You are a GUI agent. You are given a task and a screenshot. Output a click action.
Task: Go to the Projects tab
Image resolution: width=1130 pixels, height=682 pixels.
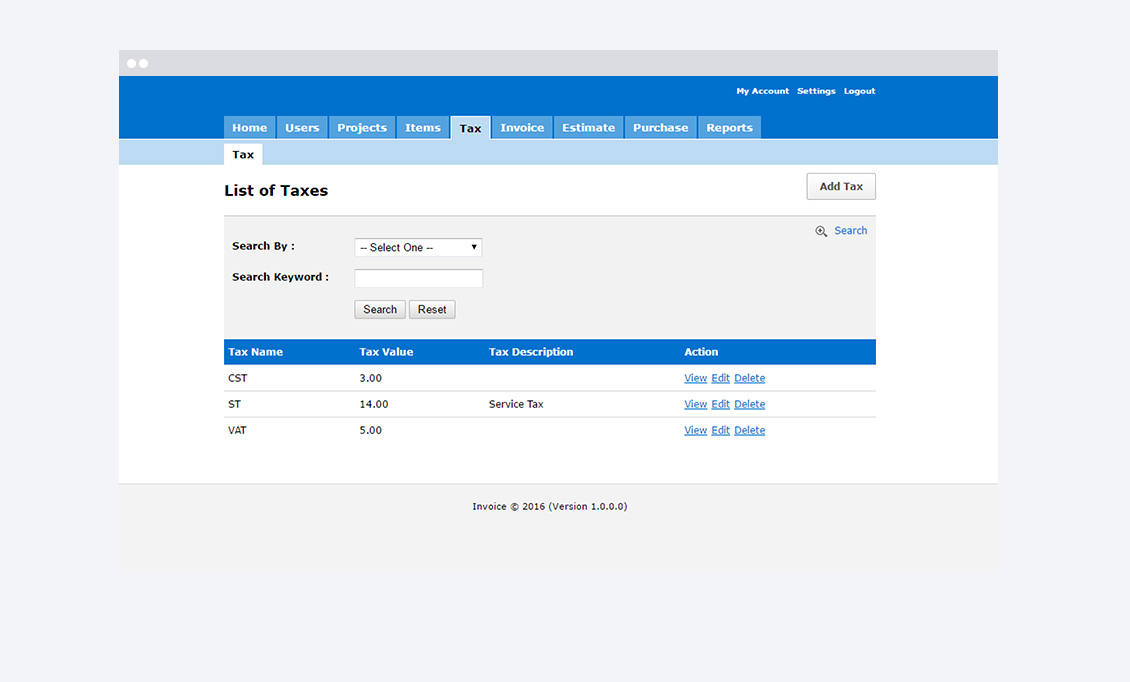pyautogui.click(x=361, y=128)
